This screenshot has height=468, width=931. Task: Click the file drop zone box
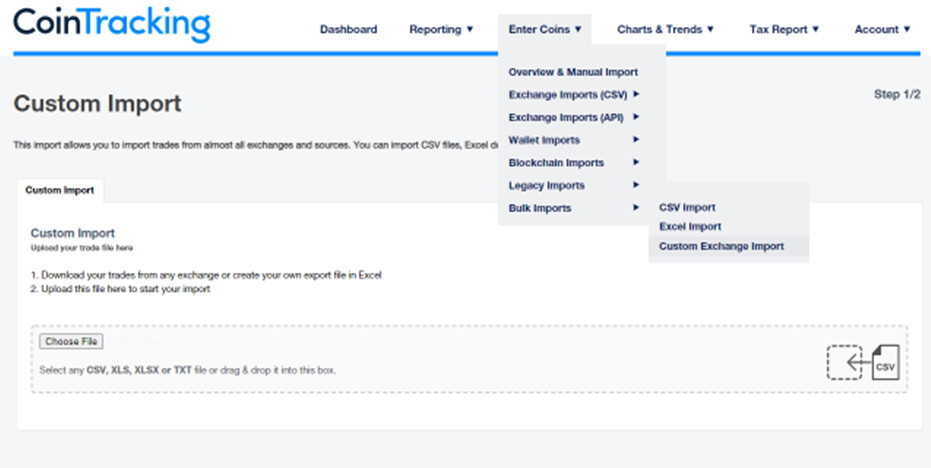(x=469, y=359)
